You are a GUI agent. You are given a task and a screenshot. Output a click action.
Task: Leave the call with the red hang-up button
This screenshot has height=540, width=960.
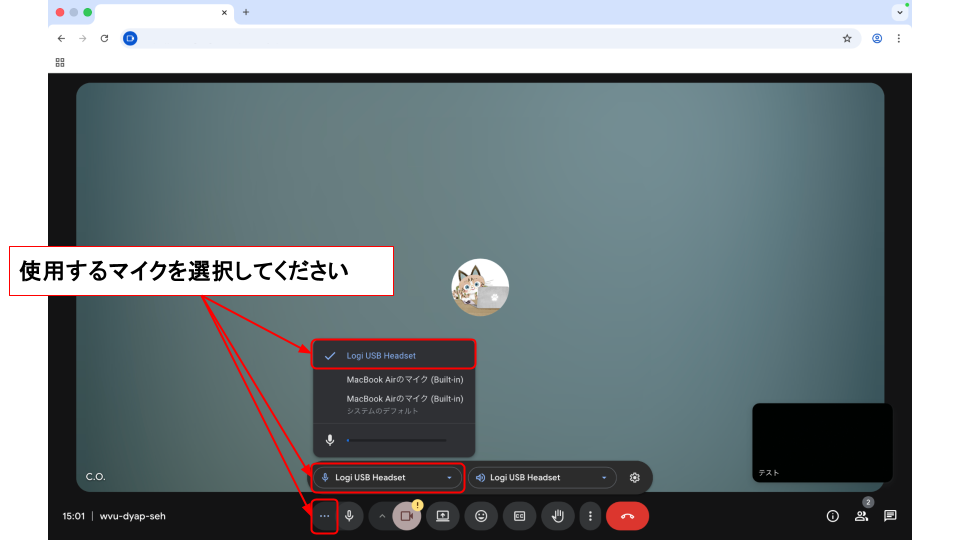[627, 516]
